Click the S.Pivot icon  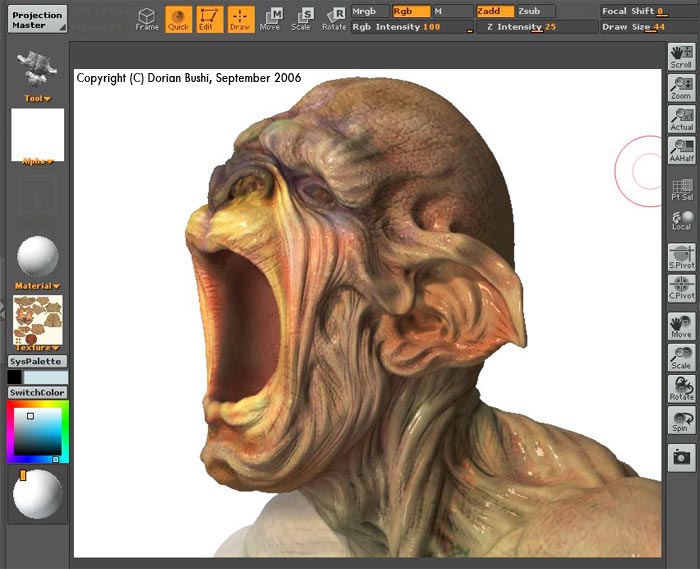click(x=681, y=257)
